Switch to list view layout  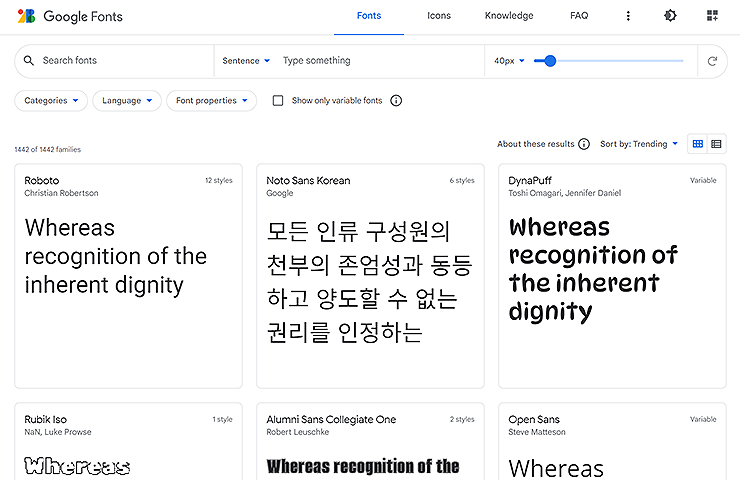point(716,144)
